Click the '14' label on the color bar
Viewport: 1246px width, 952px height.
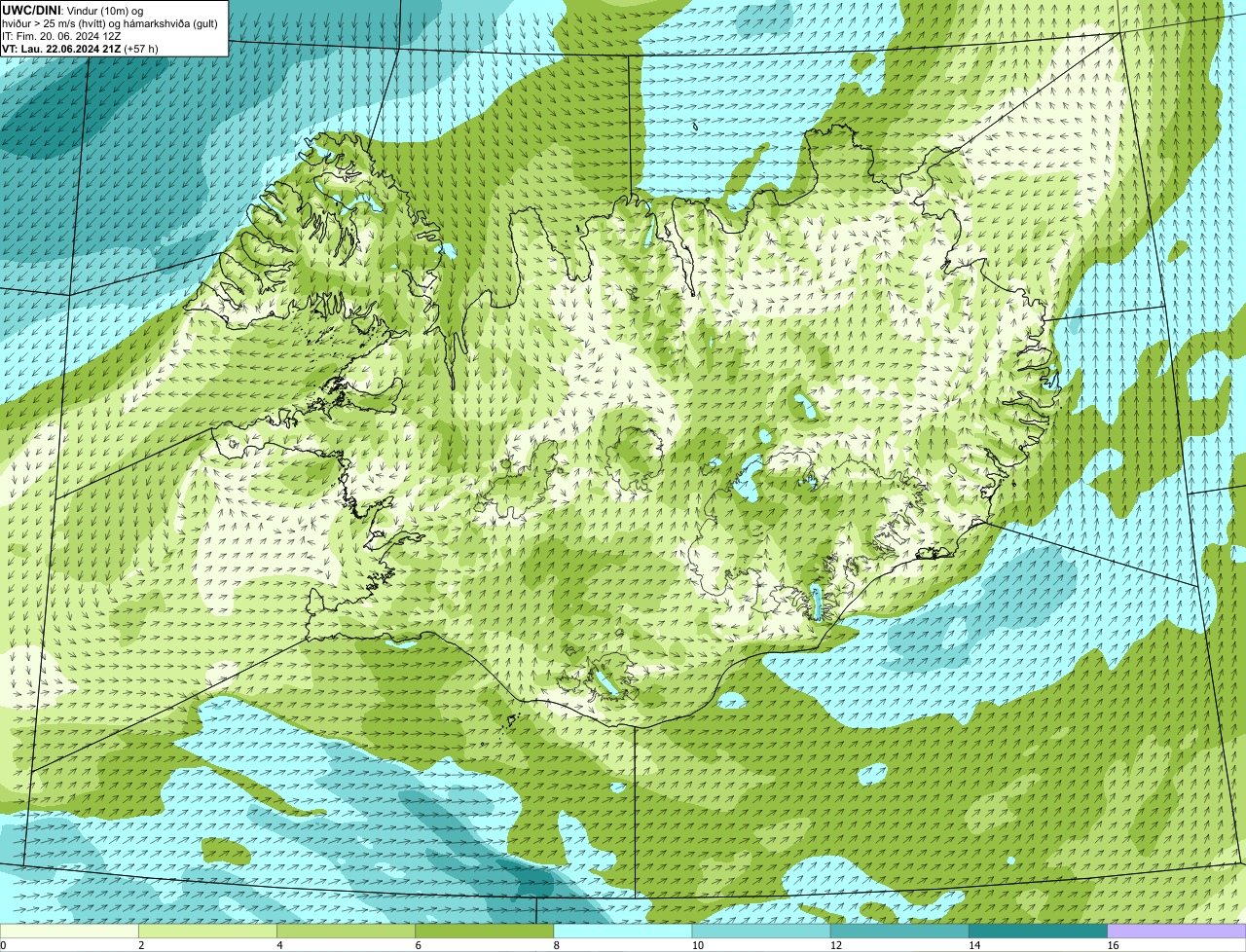(974, 945)
